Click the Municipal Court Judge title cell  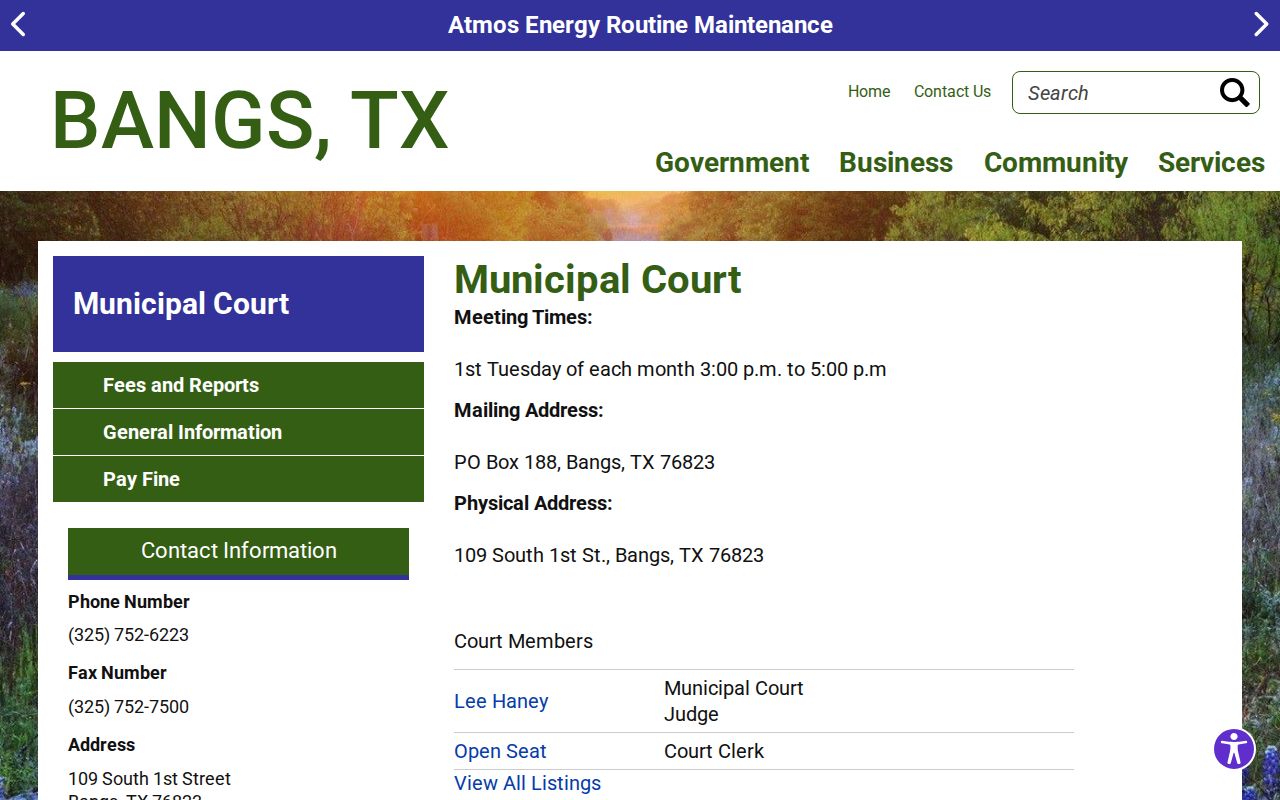(734, 701)
